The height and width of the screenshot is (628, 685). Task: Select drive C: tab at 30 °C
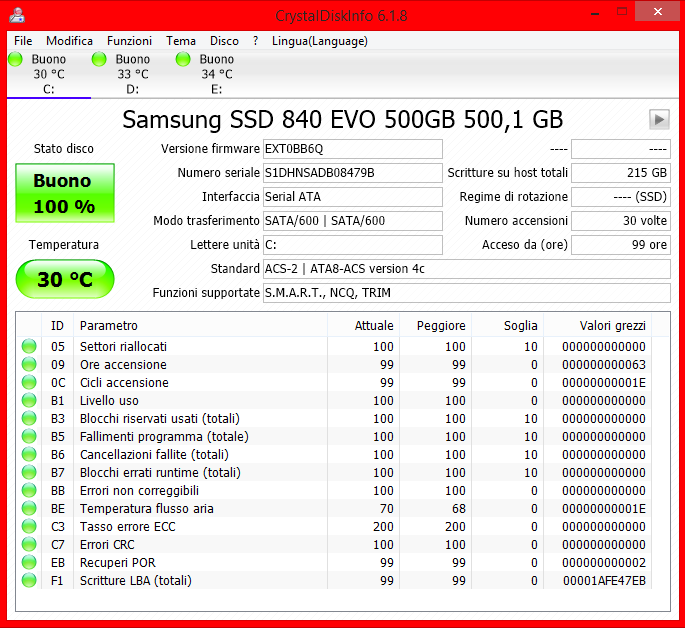click(x=49, y=74)
